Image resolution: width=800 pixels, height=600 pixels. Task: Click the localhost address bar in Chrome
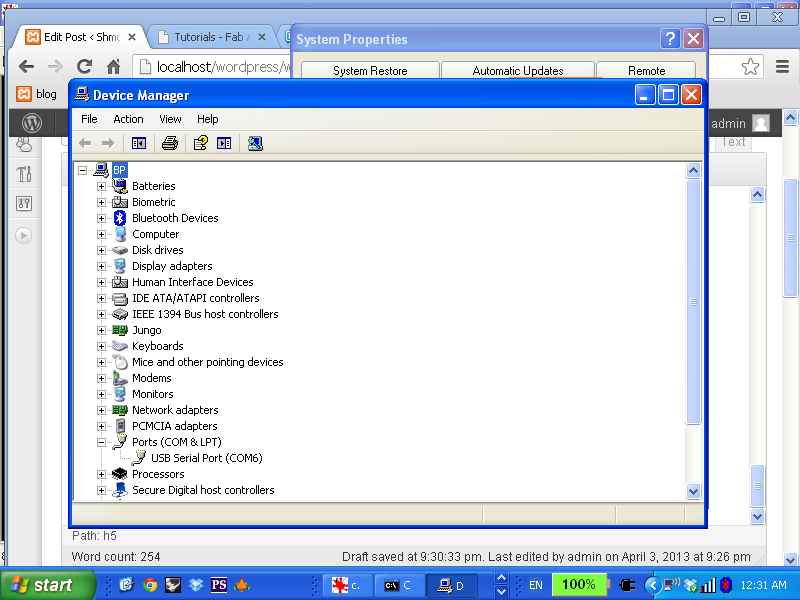point(214,67)
